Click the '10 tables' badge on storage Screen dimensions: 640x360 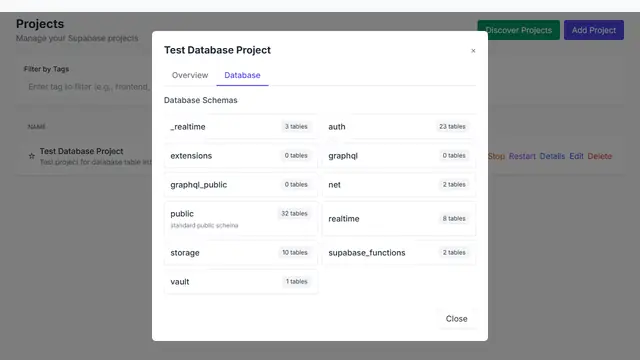pos(294,253)
